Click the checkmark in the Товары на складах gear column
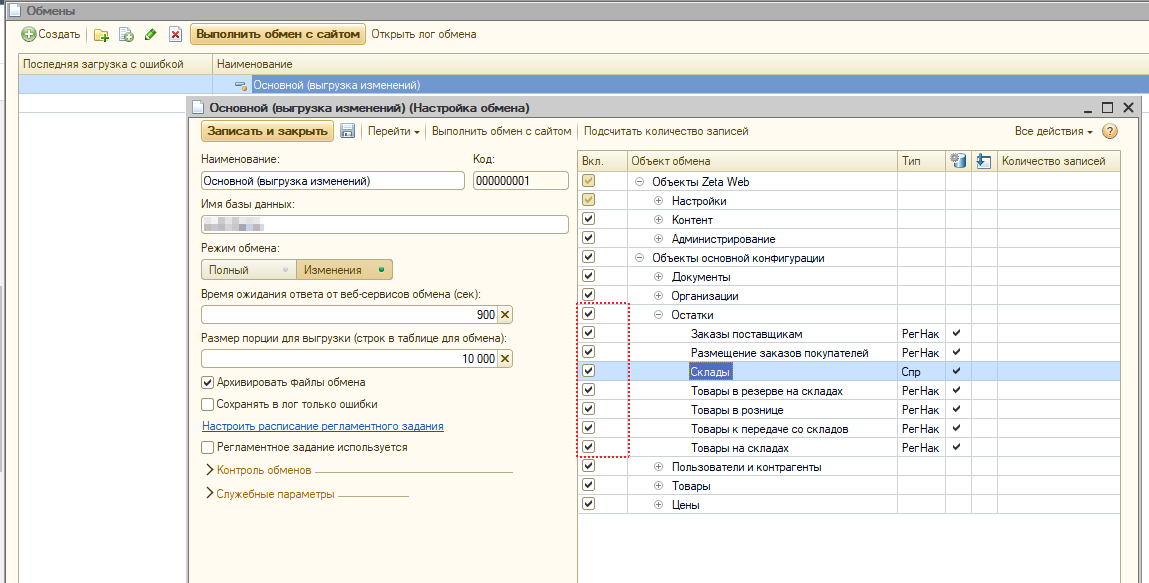 point(956,448)
